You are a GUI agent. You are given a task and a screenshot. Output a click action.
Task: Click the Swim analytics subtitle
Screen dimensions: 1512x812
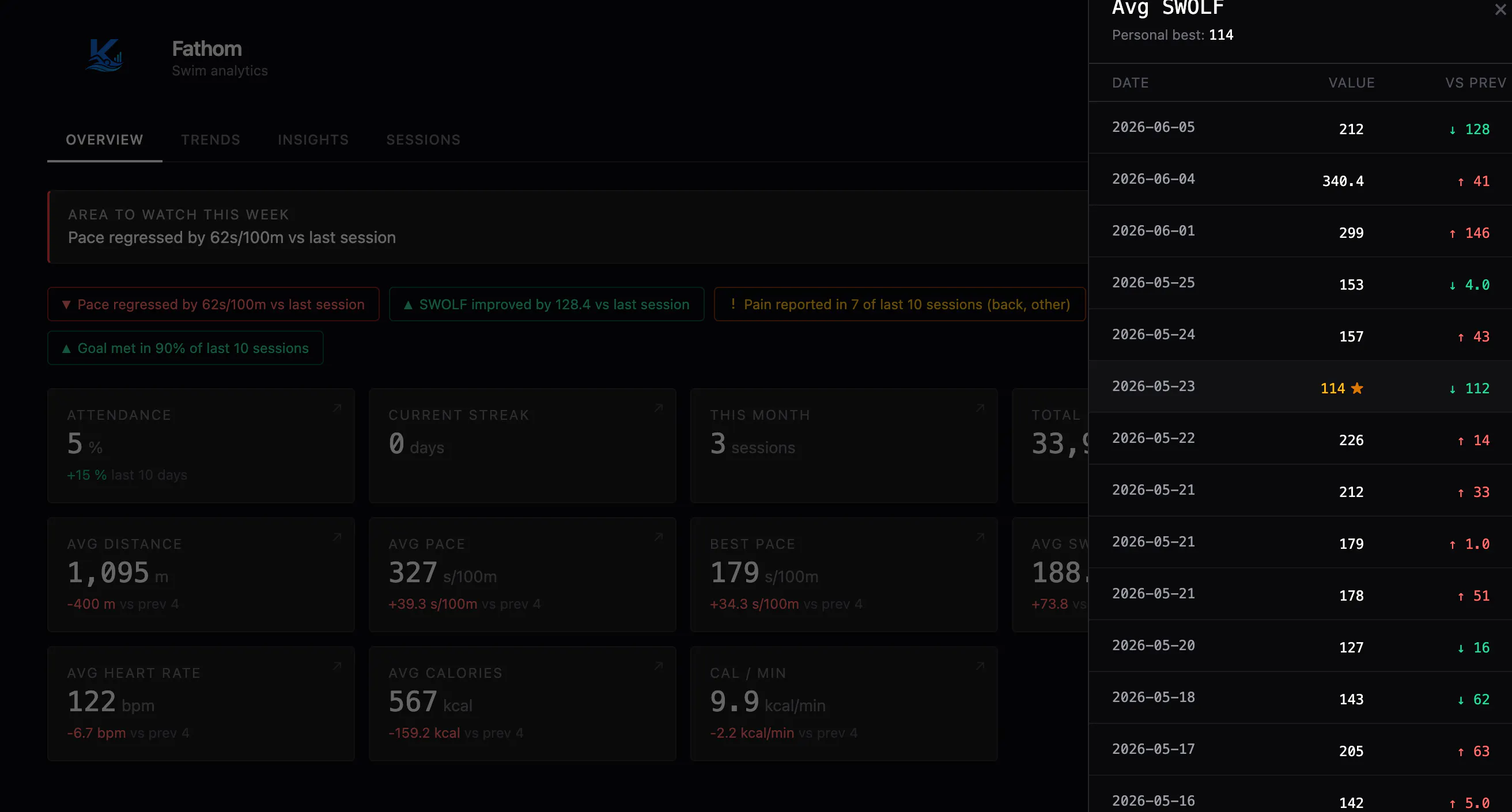pos(220,70)
